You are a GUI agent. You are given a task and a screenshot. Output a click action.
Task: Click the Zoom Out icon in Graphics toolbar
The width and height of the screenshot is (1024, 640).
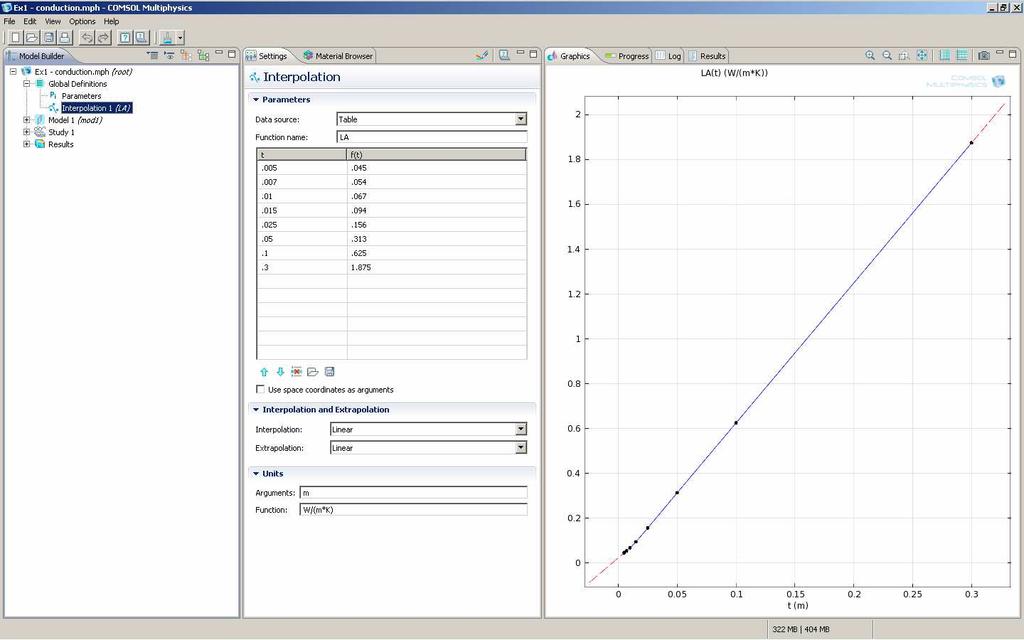pos(887,56)
